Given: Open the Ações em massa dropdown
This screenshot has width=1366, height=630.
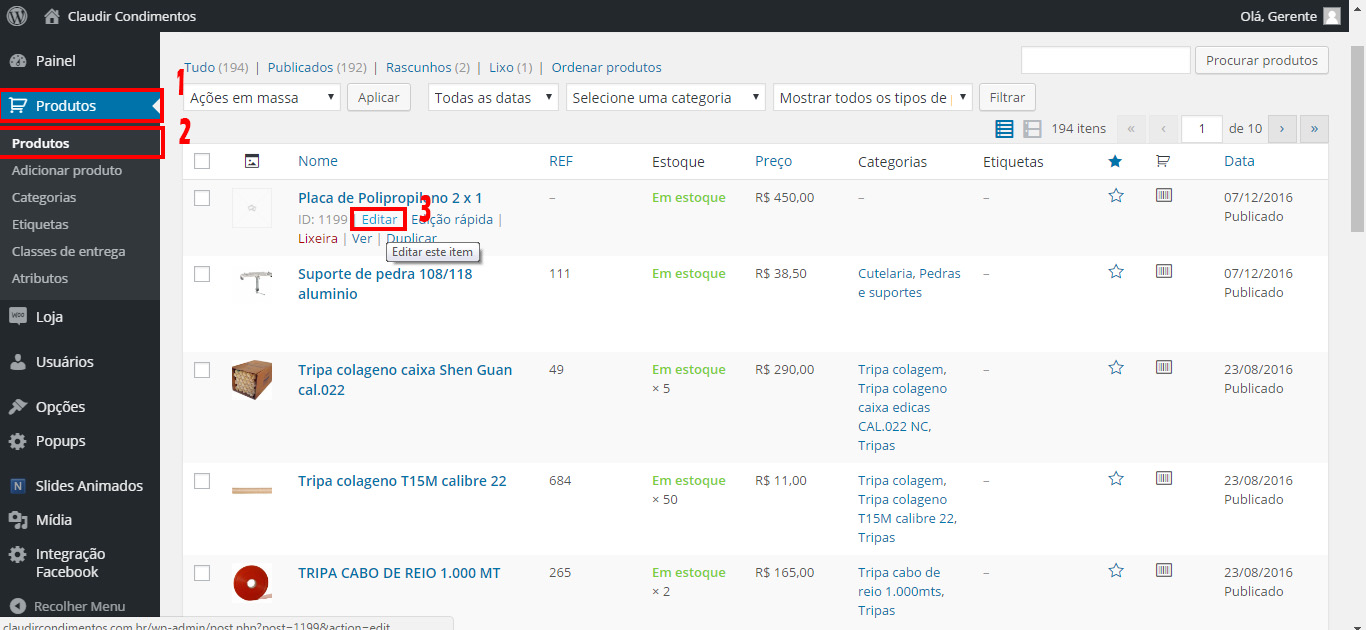Looking at the screenshot, I should tap(263, 98).
